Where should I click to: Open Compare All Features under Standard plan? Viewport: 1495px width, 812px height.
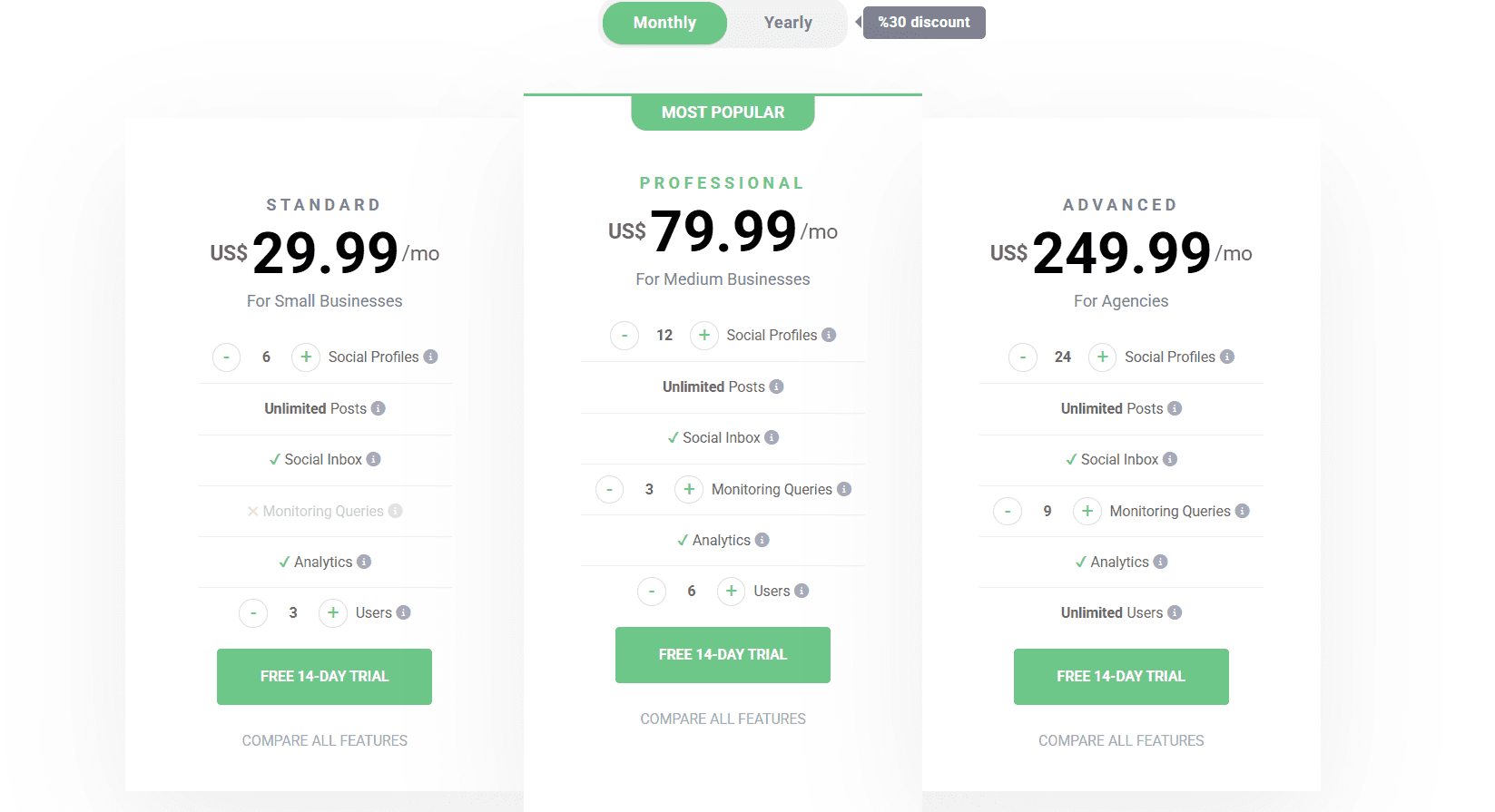[x=324, y=740]
